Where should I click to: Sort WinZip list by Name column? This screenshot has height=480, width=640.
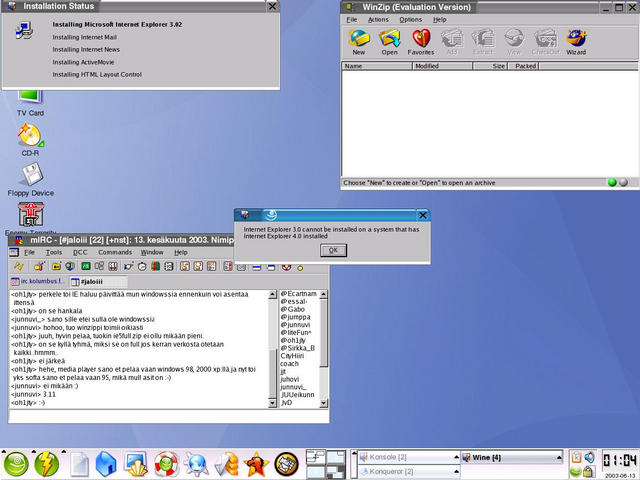click(377, 66)
